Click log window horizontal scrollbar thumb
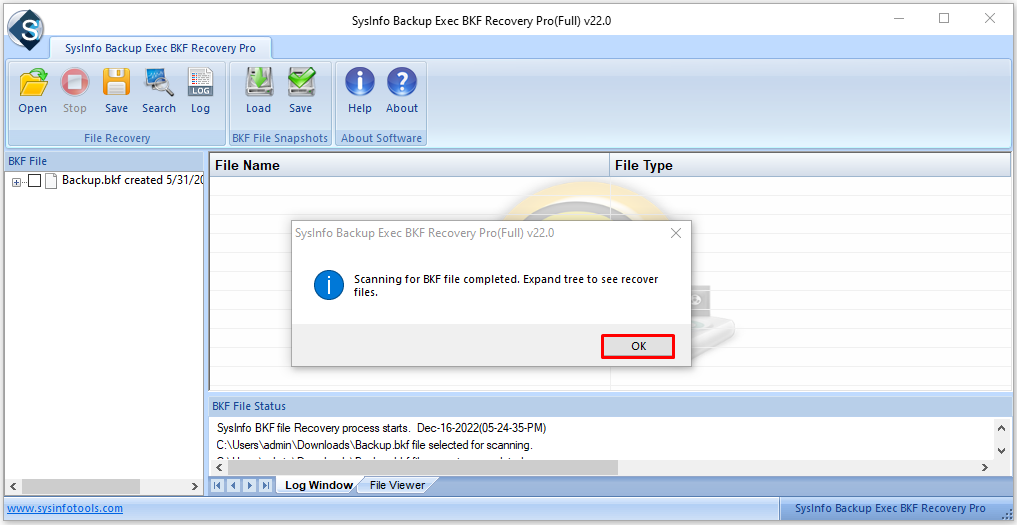 422,467
